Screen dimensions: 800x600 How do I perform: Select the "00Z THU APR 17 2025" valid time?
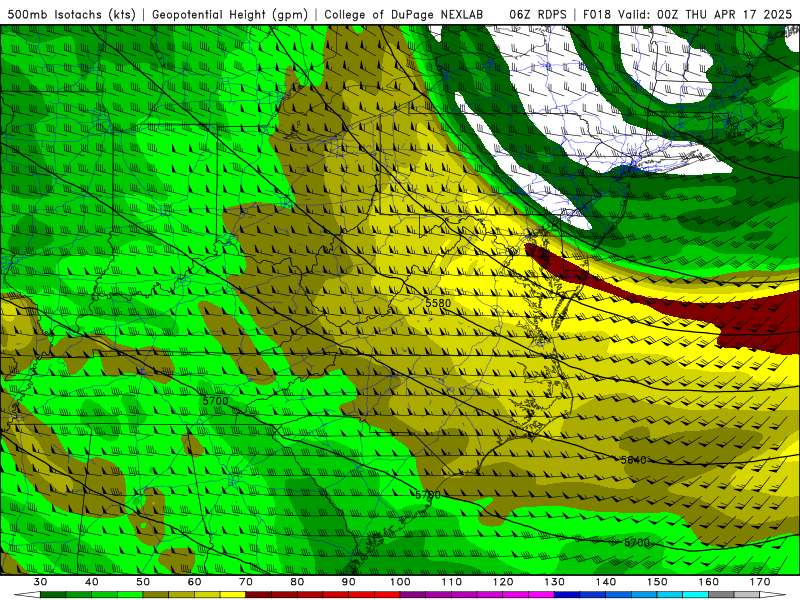pyautogui.click(x=724, y=14)
